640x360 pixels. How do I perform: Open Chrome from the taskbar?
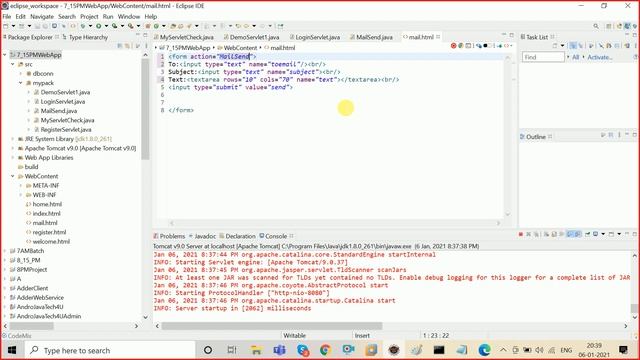[x=325, y=350]
